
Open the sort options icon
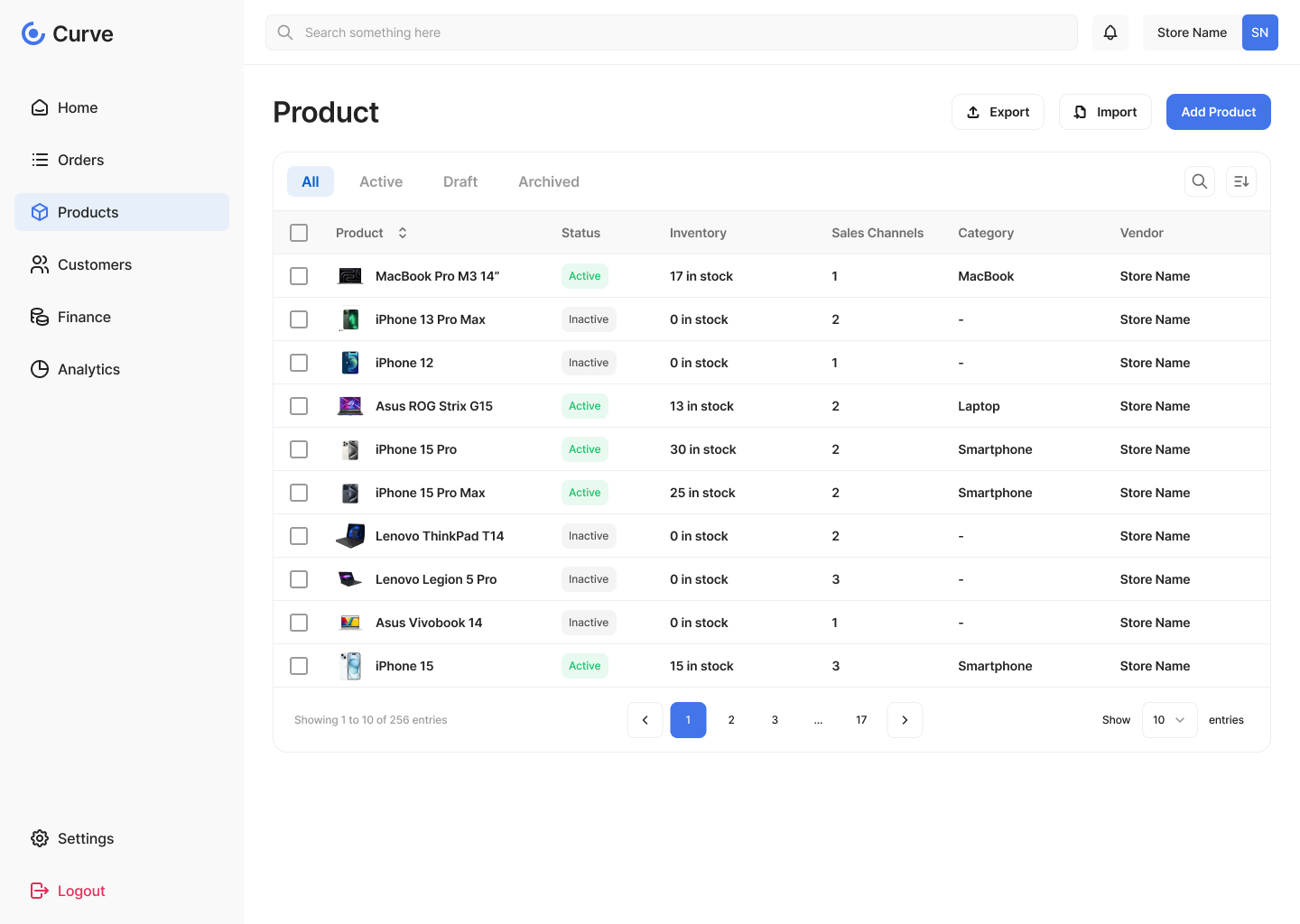(1241, 181)
